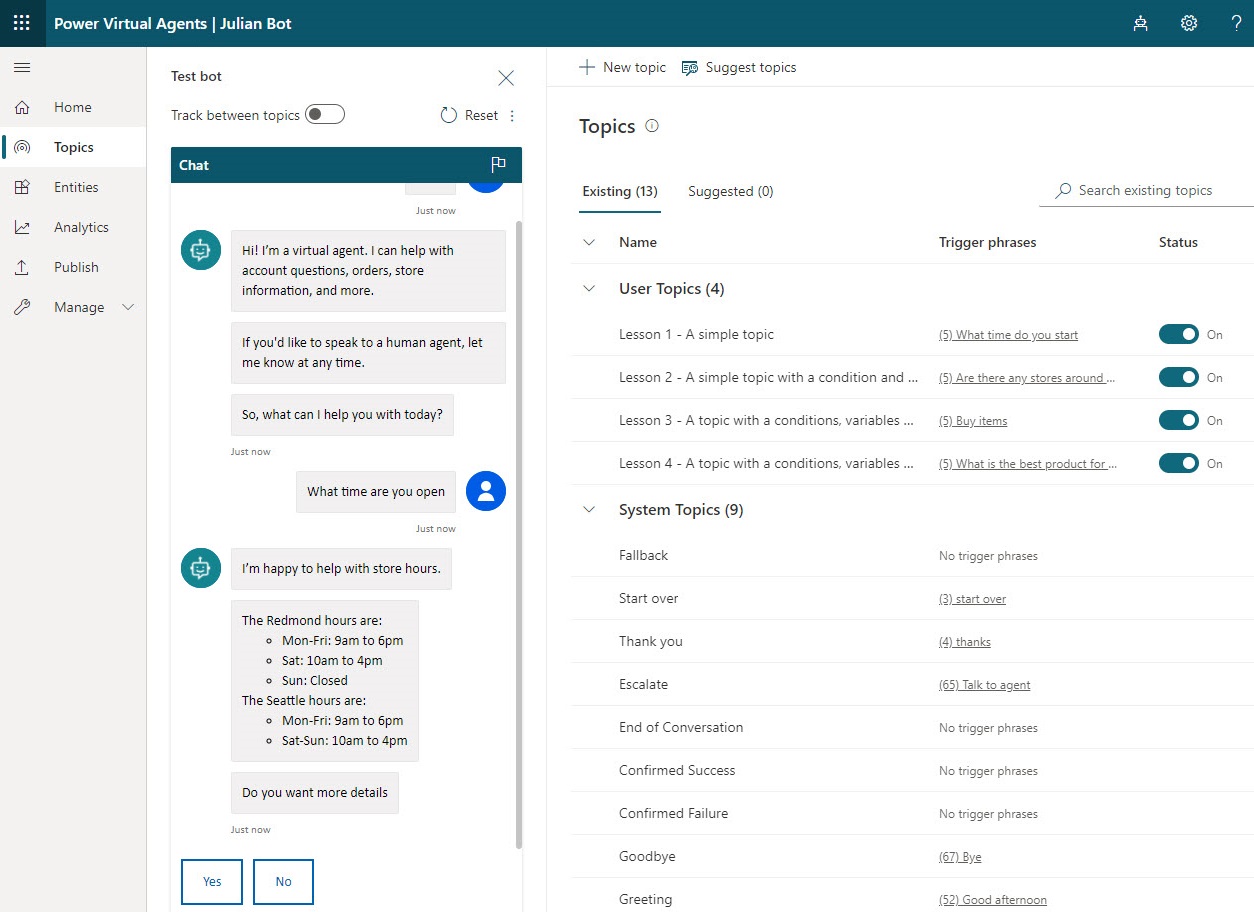This screenshot has width=1254, height=912.
Task: Open Analytics page from sidebar
Action: point(73,227)
